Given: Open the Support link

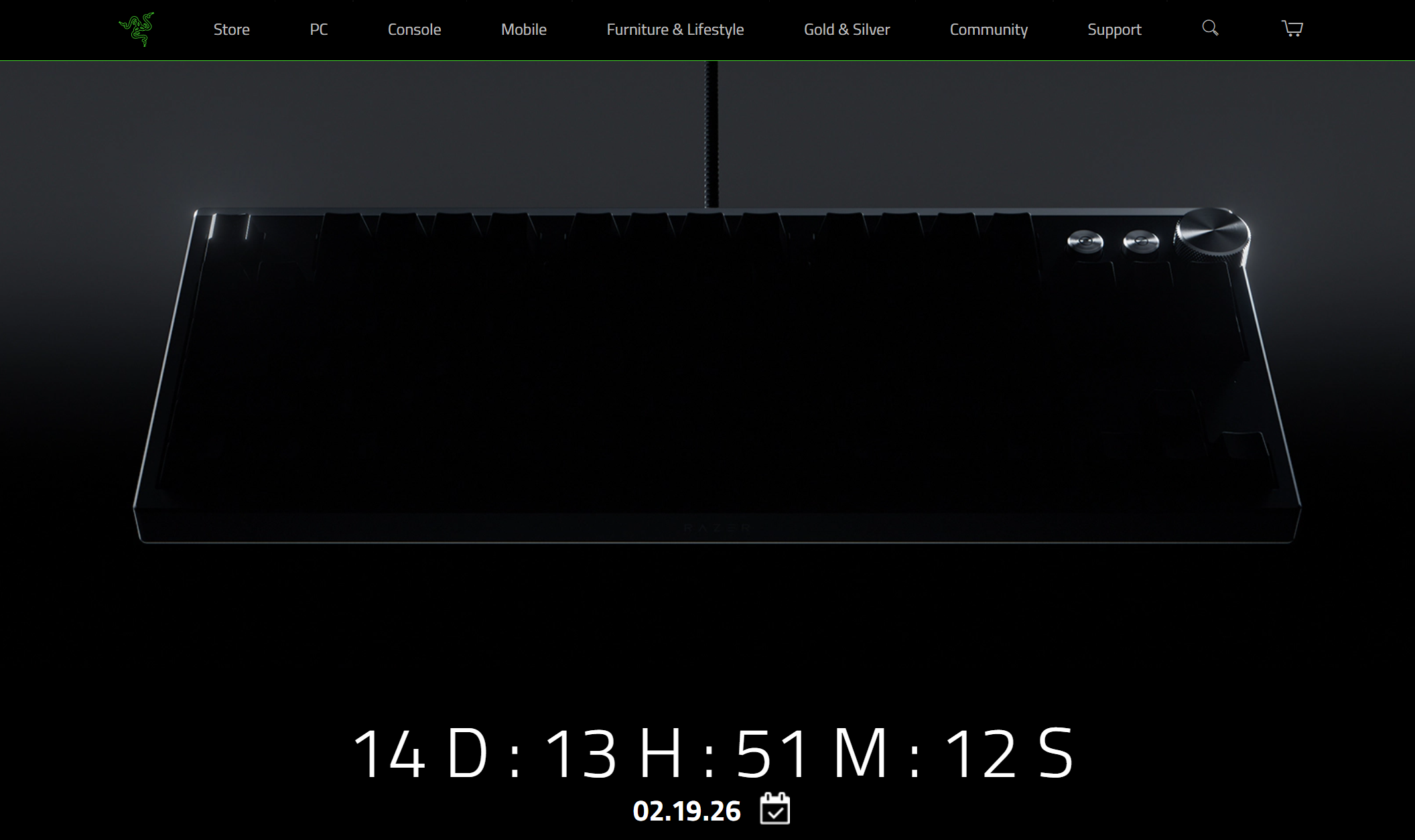Looking at the screenshot, I should [1114, 29].
